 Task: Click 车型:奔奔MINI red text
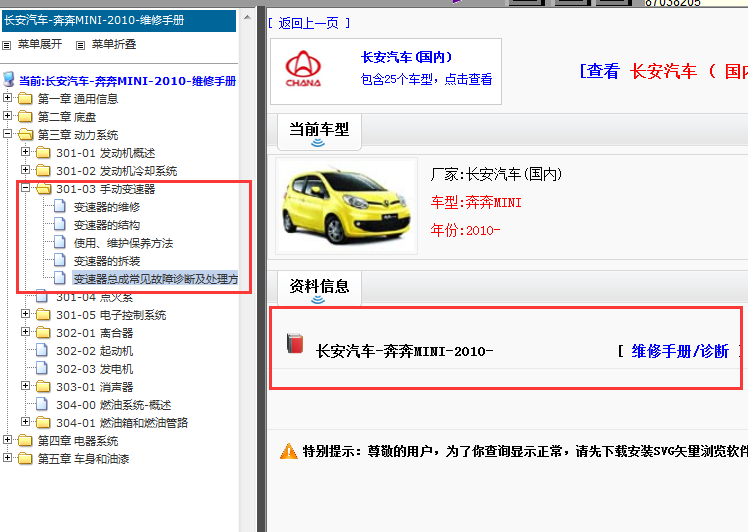[476, 202]
